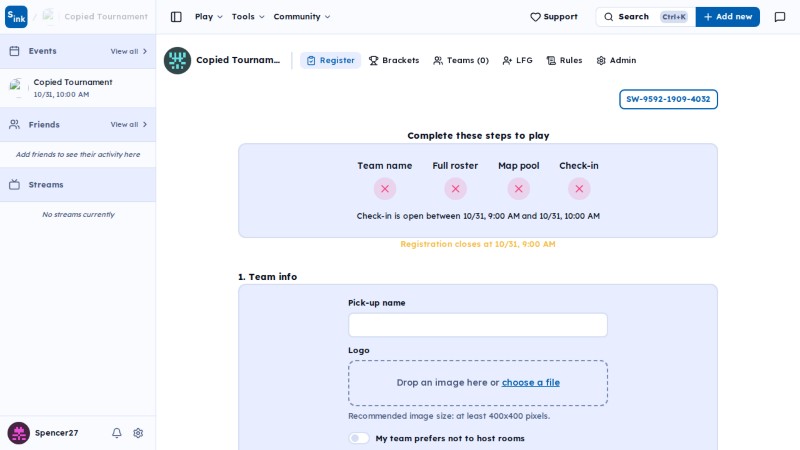Click the Copied Tournament header title
The width and height of the screenshot is (800, 450).
[x=238, y=60]
